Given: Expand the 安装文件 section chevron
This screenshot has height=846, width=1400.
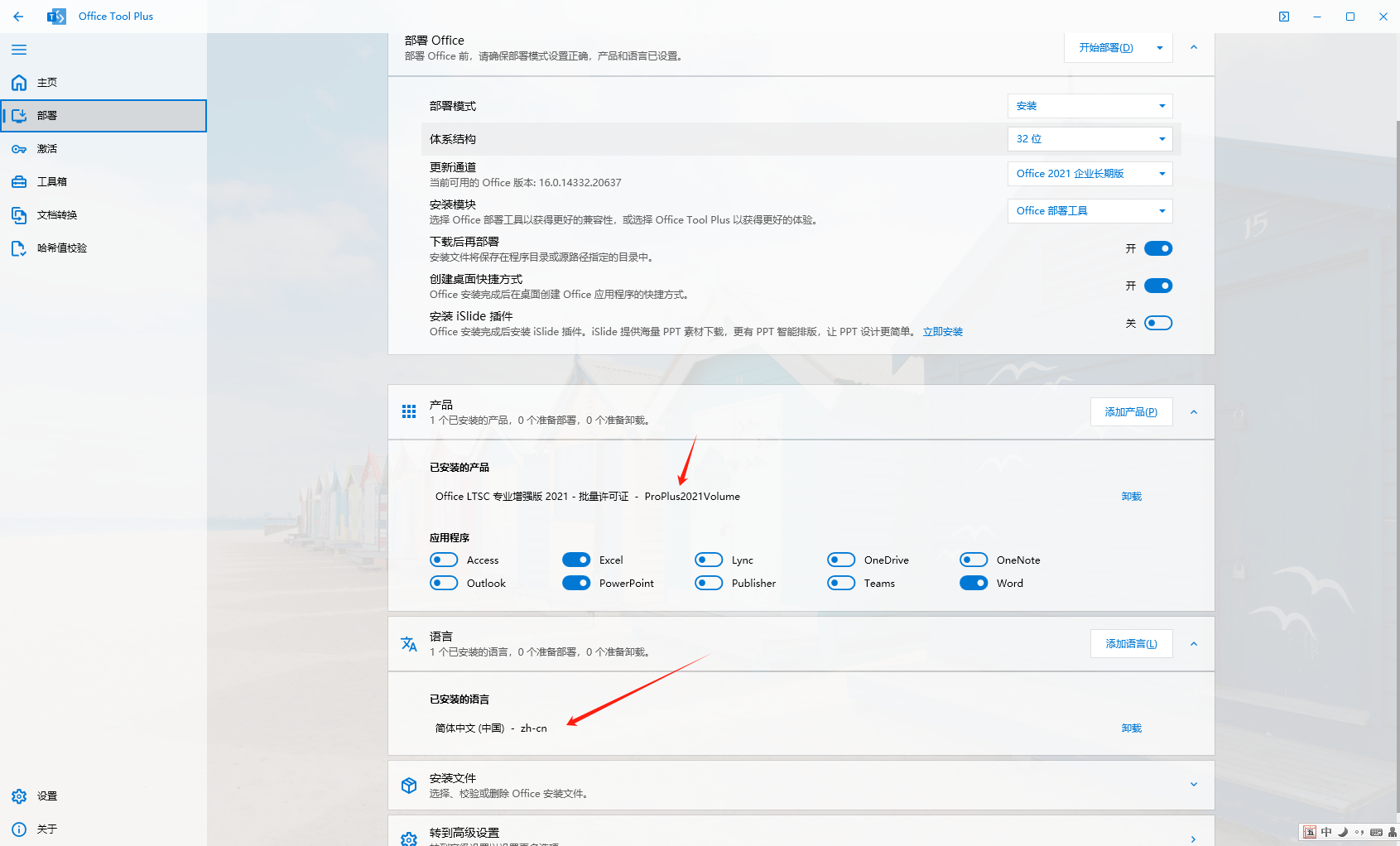Looking at the screenshot, I should pos(1194,785).
